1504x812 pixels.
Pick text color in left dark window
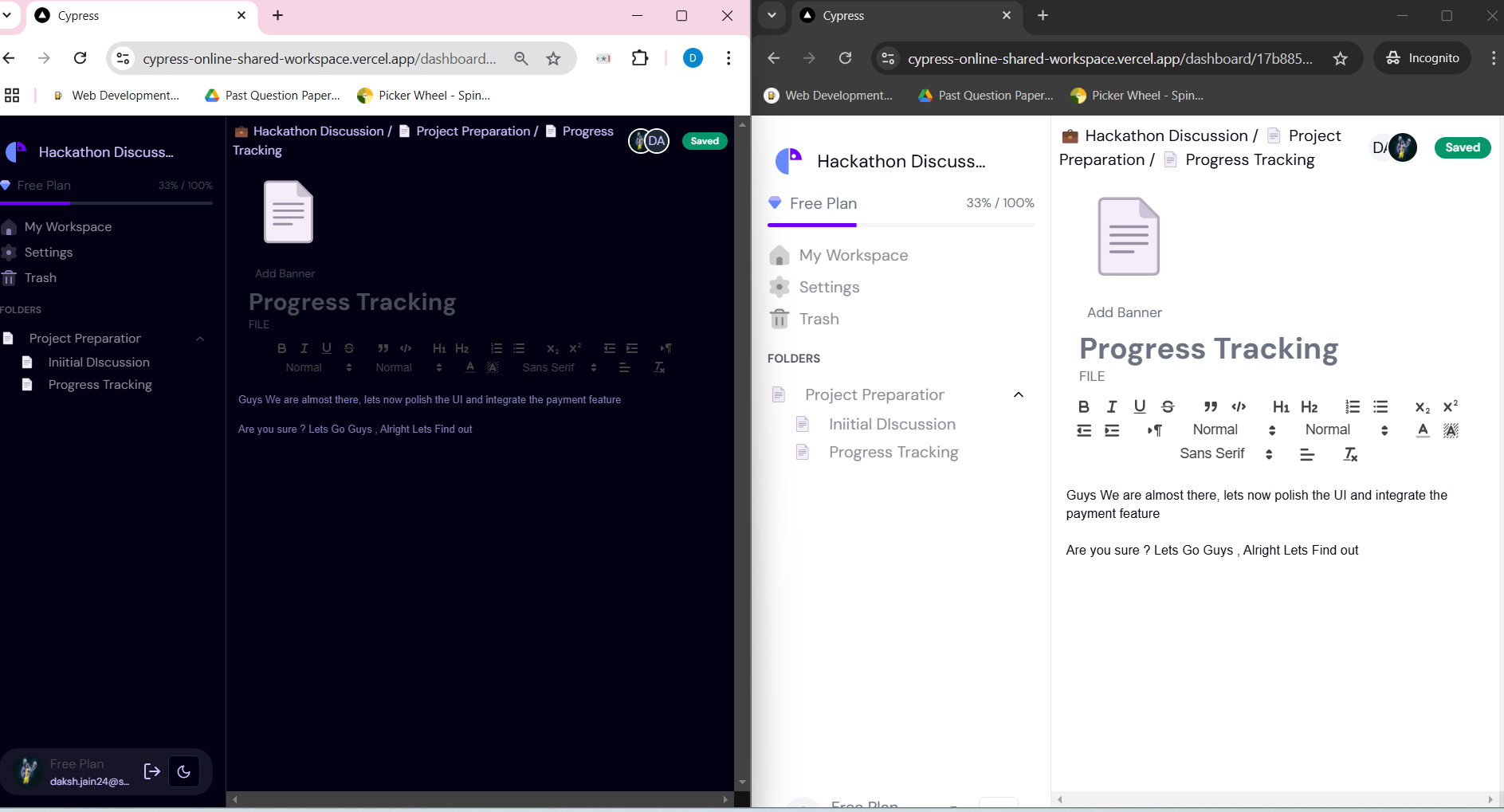pos(470,367)
